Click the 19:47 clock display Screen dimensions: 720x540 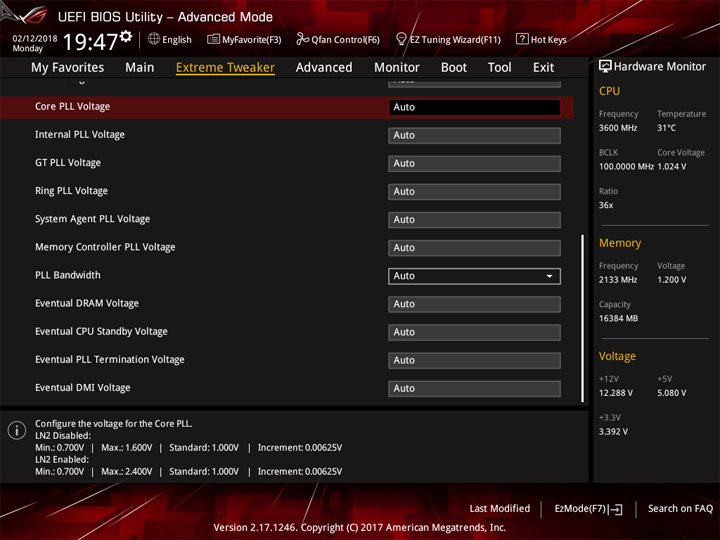[91, 42]
